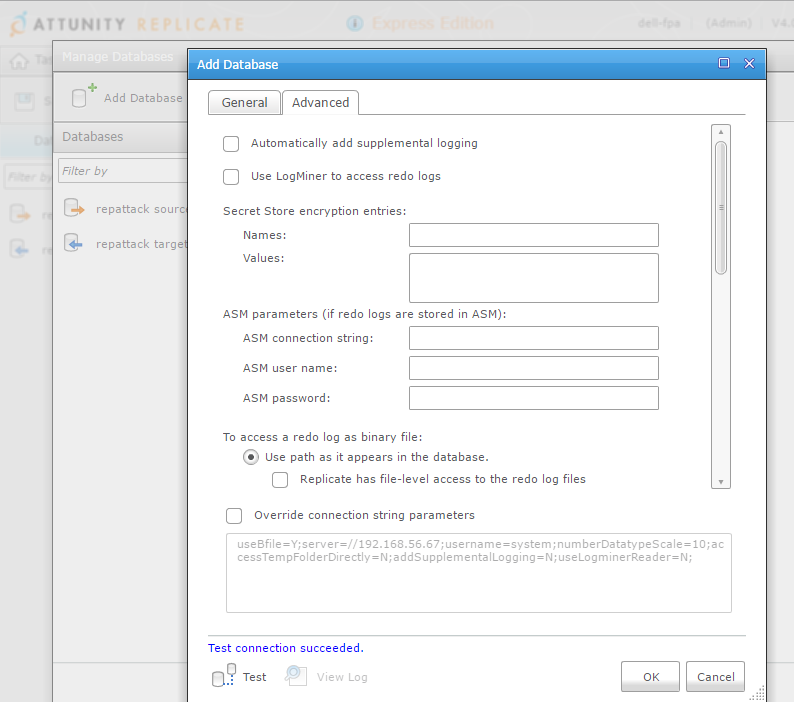This screenshot has height=702, width=794.
Task: Click the ASM user name field
Action: (x=534, y=368)
